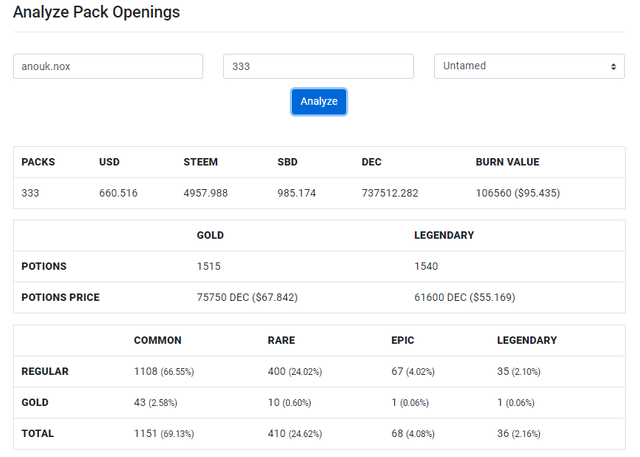
Task: Click the Analyze Pack Openings heading
Action: [96, 12]
